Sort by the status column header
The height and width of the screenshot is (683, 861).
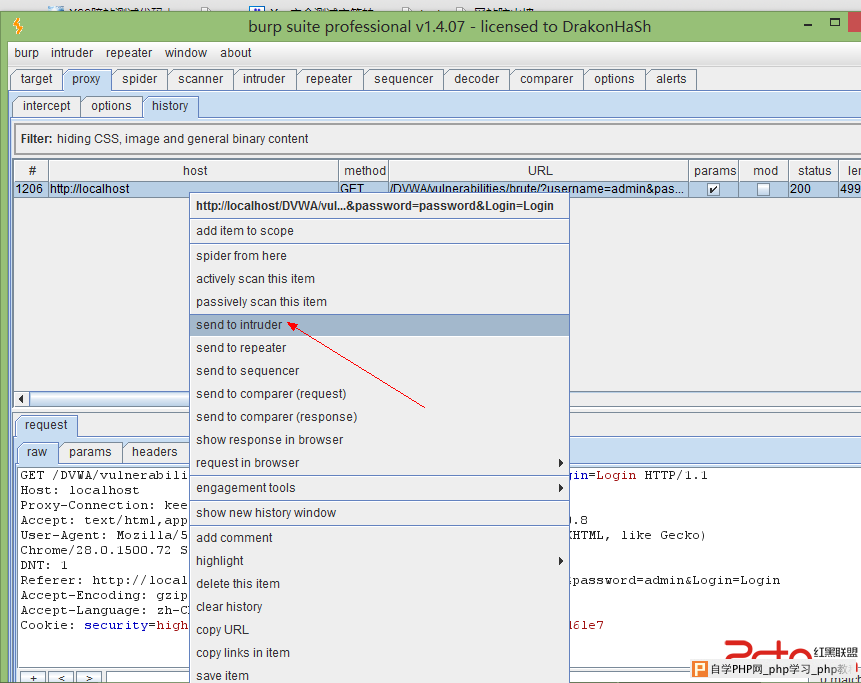click(x=814, y=171)
